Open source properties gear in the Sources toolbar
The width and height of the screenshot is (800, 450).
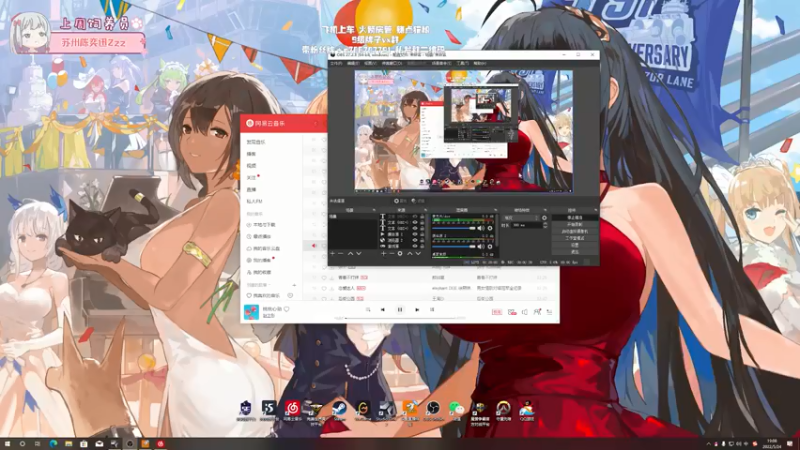400,254
